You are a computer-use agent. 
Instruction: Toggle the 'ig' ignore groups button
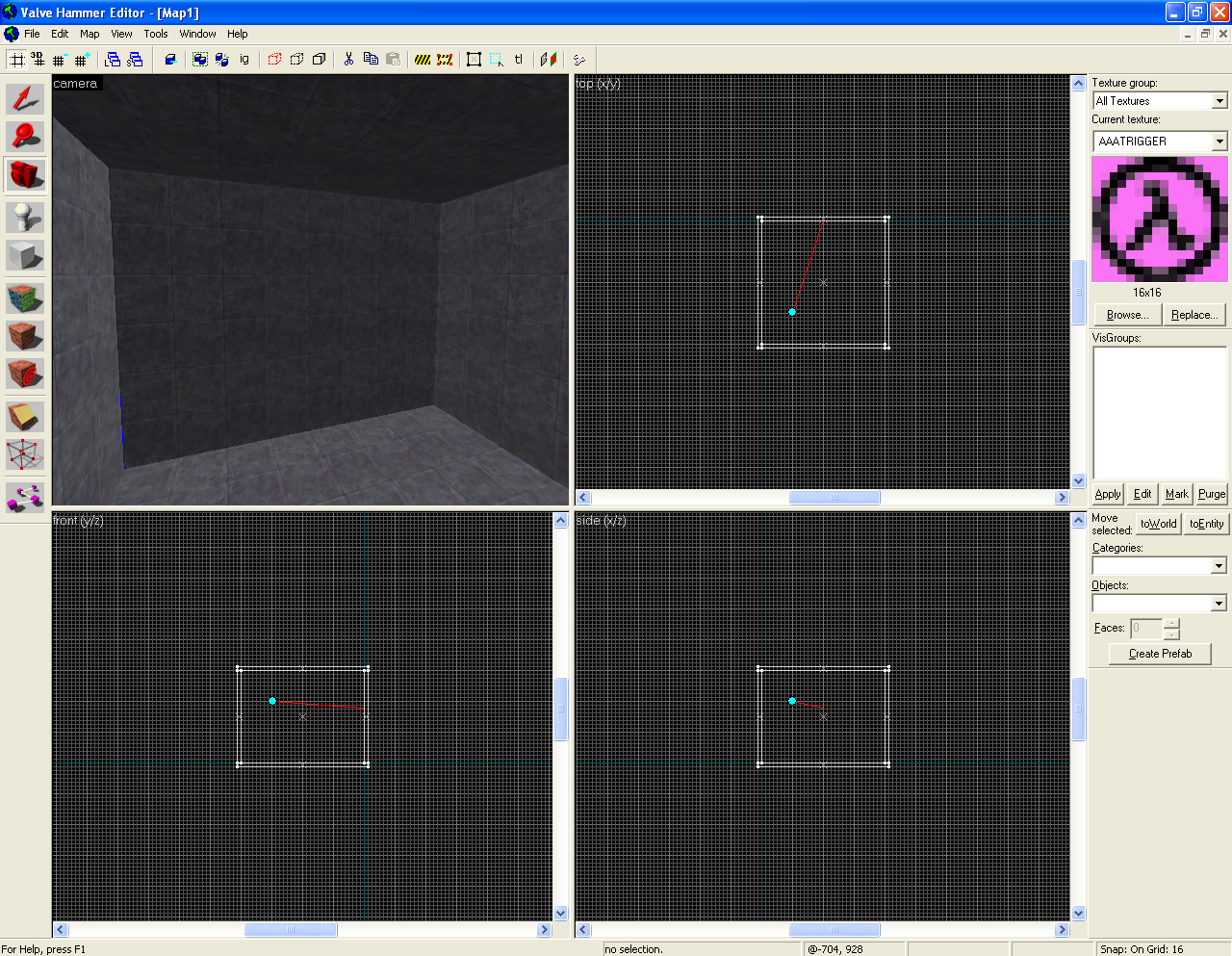pos(244,60)
